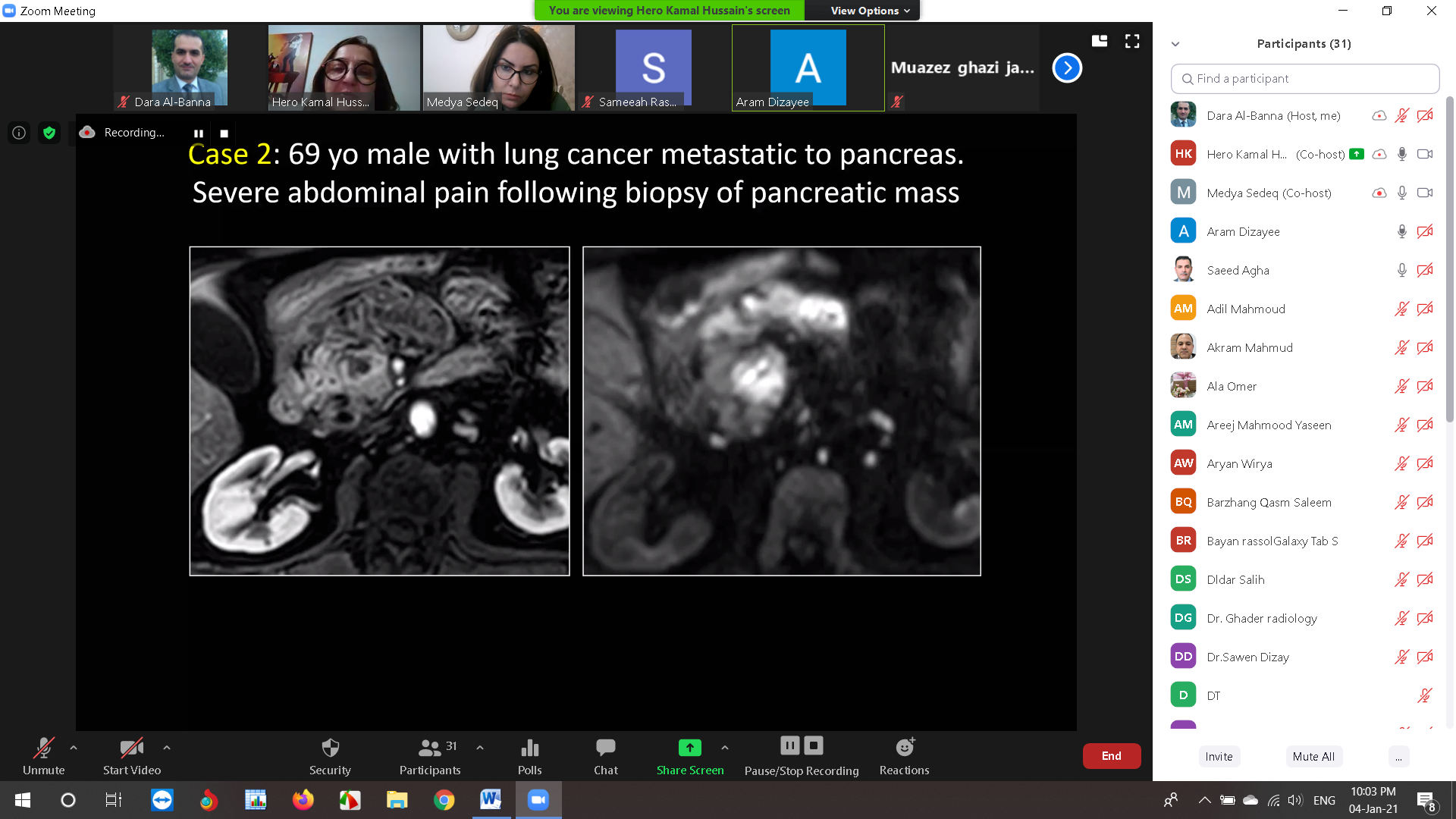Stop recording via top-left indicator
The image size is (1456, 819).
(224, 133)
